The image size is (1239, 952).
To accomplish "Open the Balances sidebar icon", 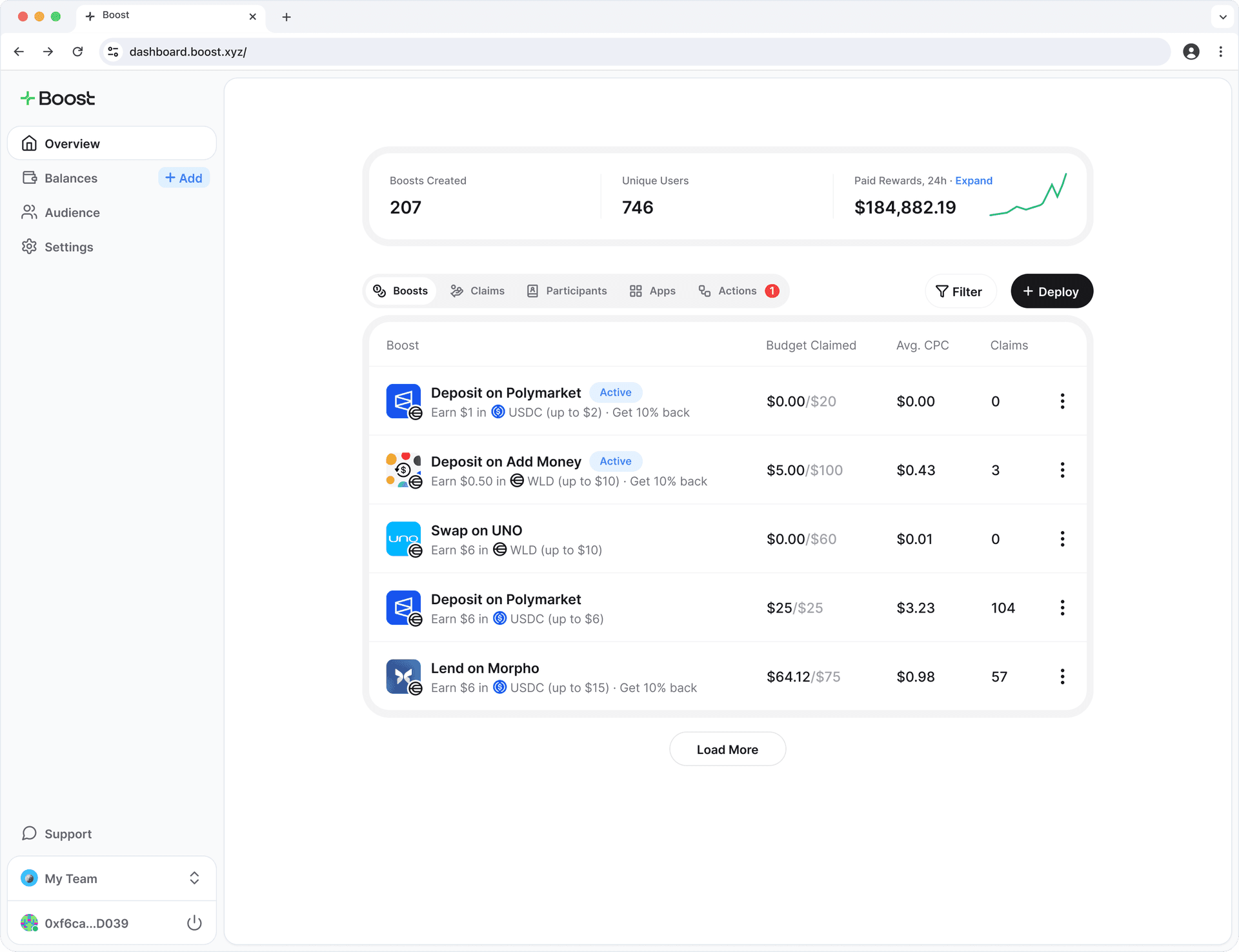I will pyautogui.click(x=30, y=178).
